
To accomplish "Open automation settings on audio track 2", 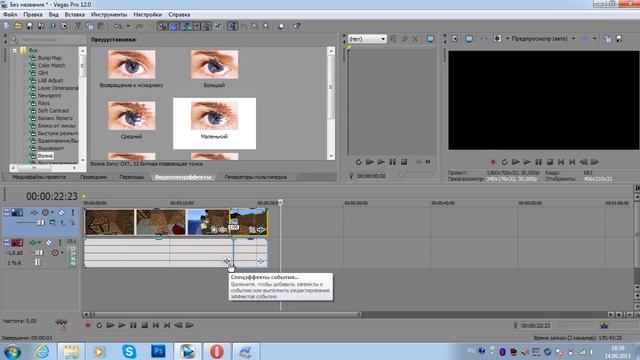I will [x=55, y=253].
